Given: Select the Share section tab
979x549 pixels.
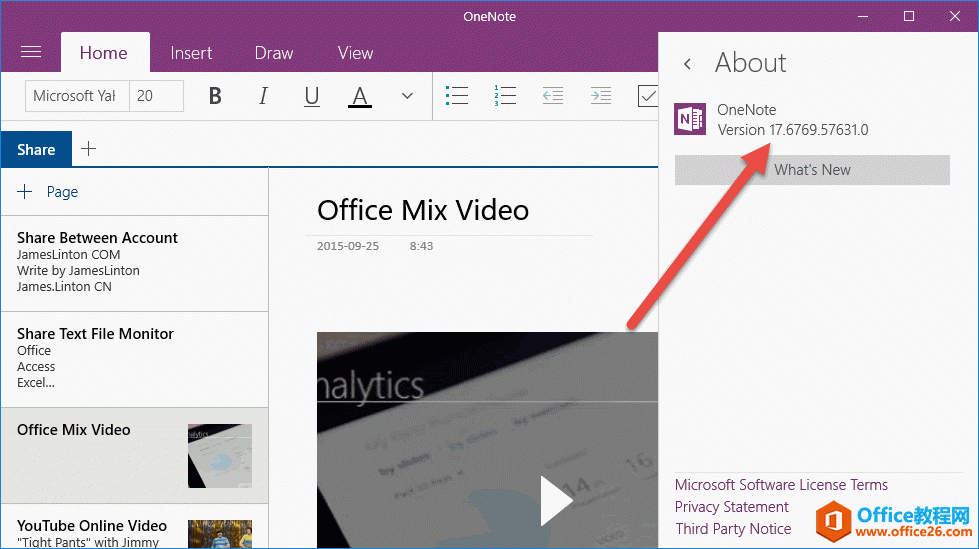Looking at the screenshot, I should tap(36, 149).
